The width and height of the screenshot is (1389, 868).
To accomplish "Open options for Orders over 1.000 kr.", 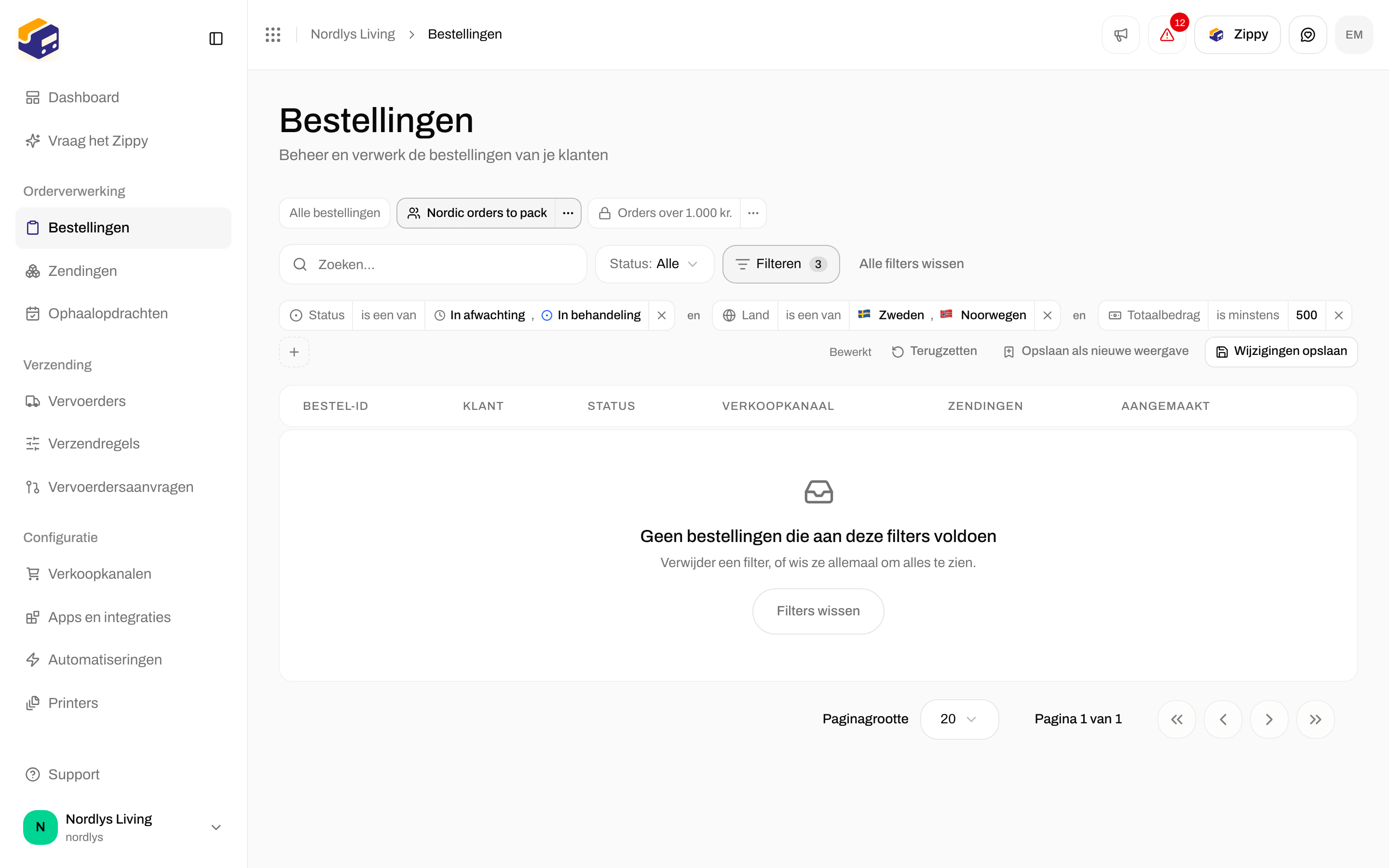I will pyautogui.click(x=754, y=213).
